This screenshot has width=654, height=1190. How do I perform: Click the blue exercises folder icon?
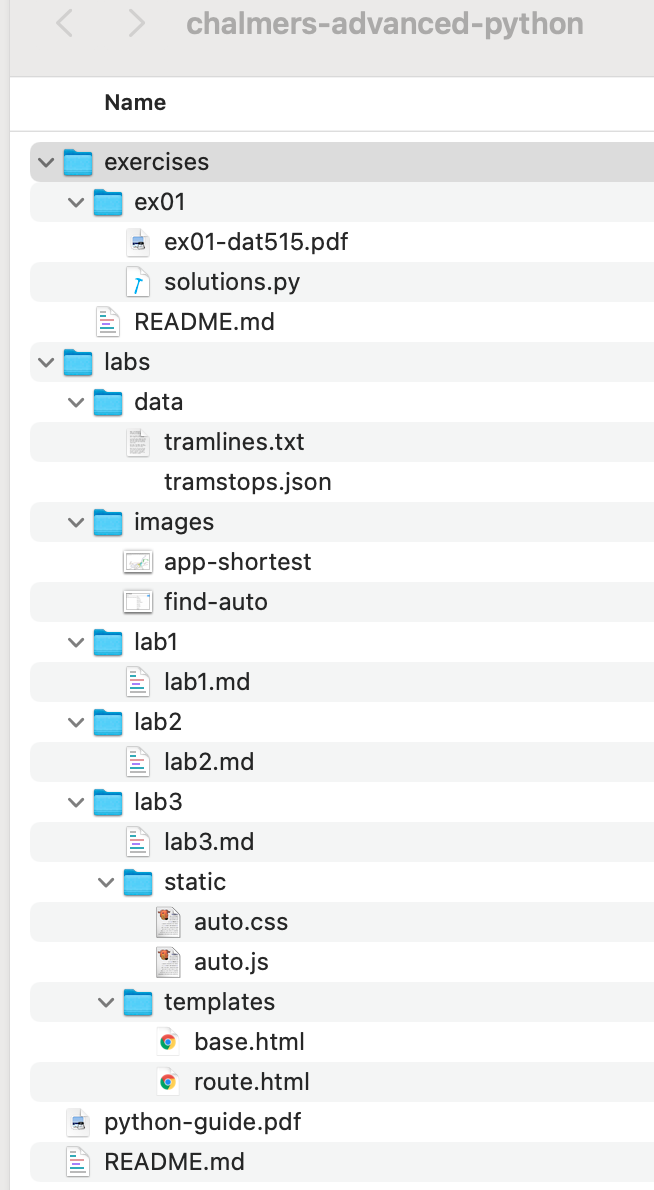[x=78, y=162]
